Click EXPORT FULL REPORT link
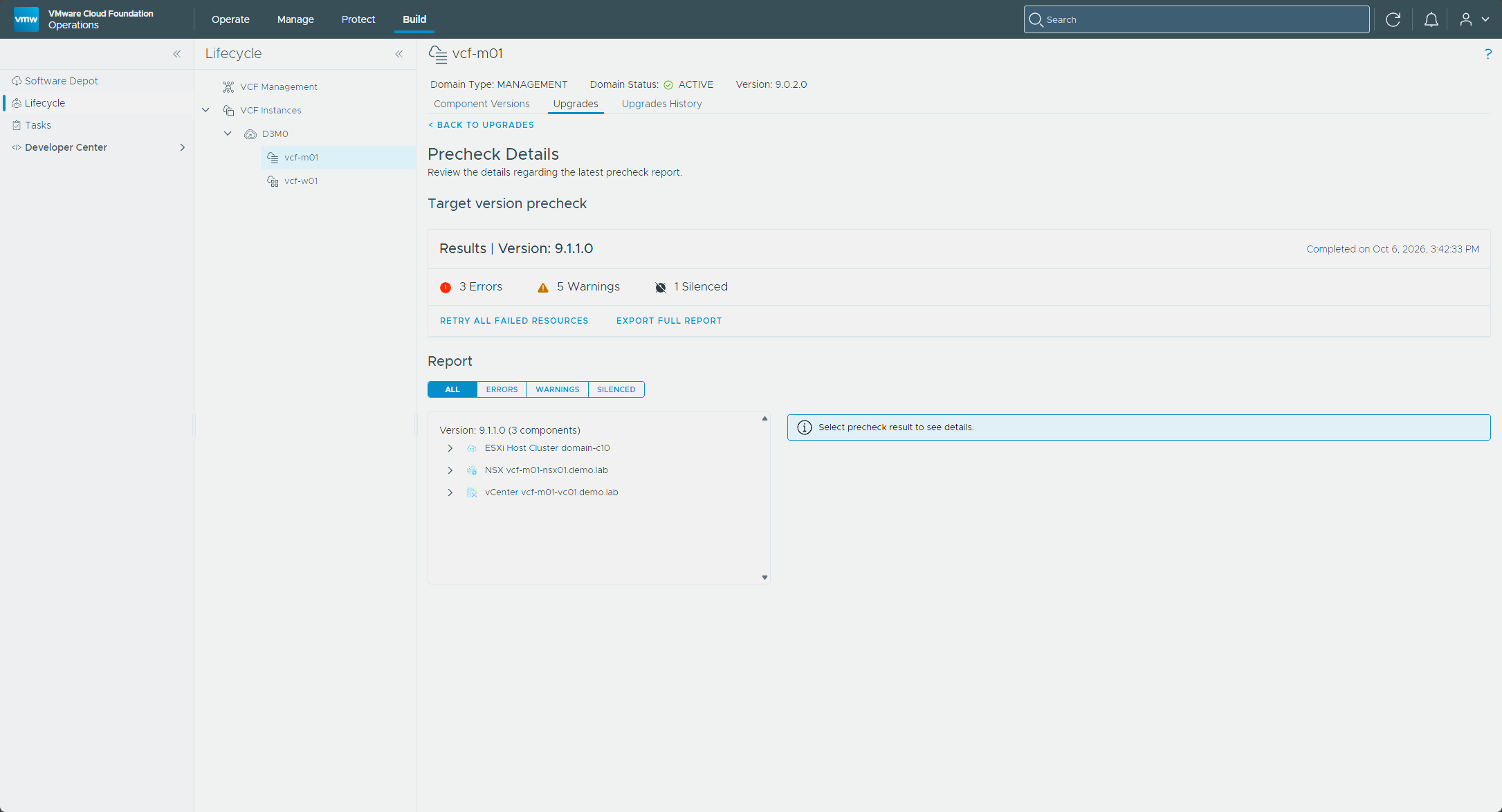1502x812 pixels. click(x=669, y=321)
